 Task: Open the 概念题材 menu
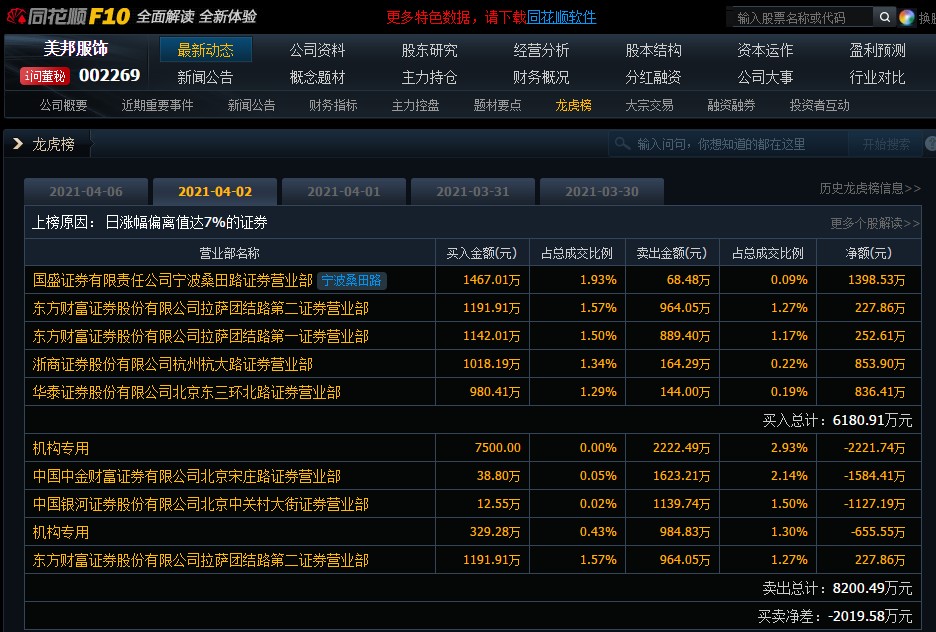(x=317, y=77)
